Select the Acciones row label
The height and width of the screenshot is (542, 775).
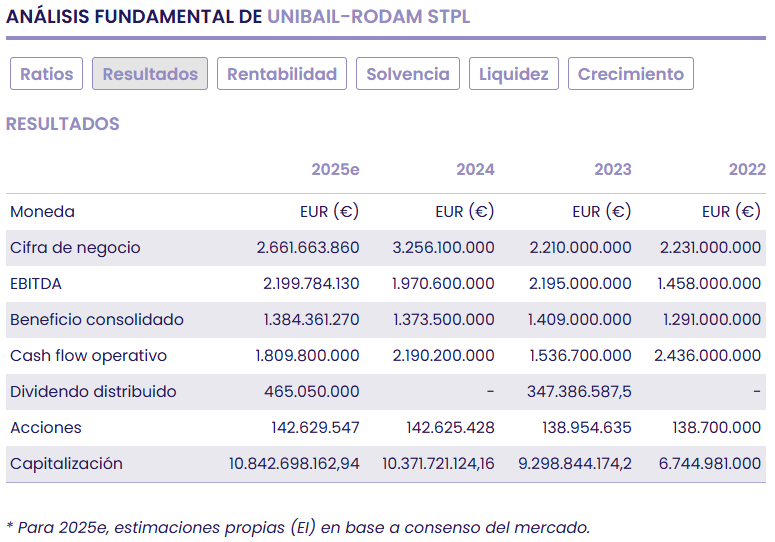(46, 428)
